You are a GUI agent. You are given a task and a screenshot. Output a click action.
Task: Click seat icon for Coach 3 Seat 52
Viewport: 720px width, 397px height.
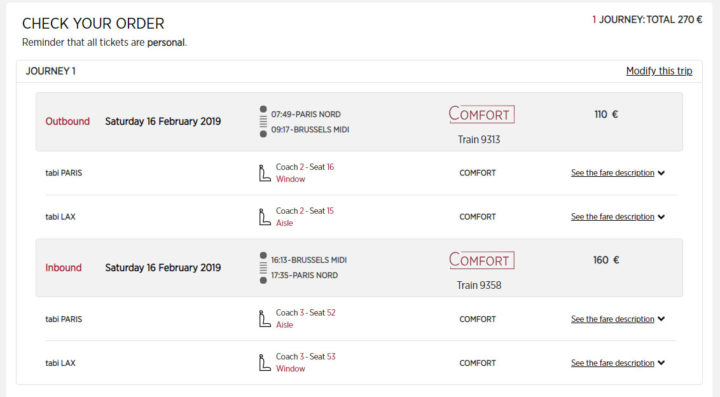coord(264,319)
